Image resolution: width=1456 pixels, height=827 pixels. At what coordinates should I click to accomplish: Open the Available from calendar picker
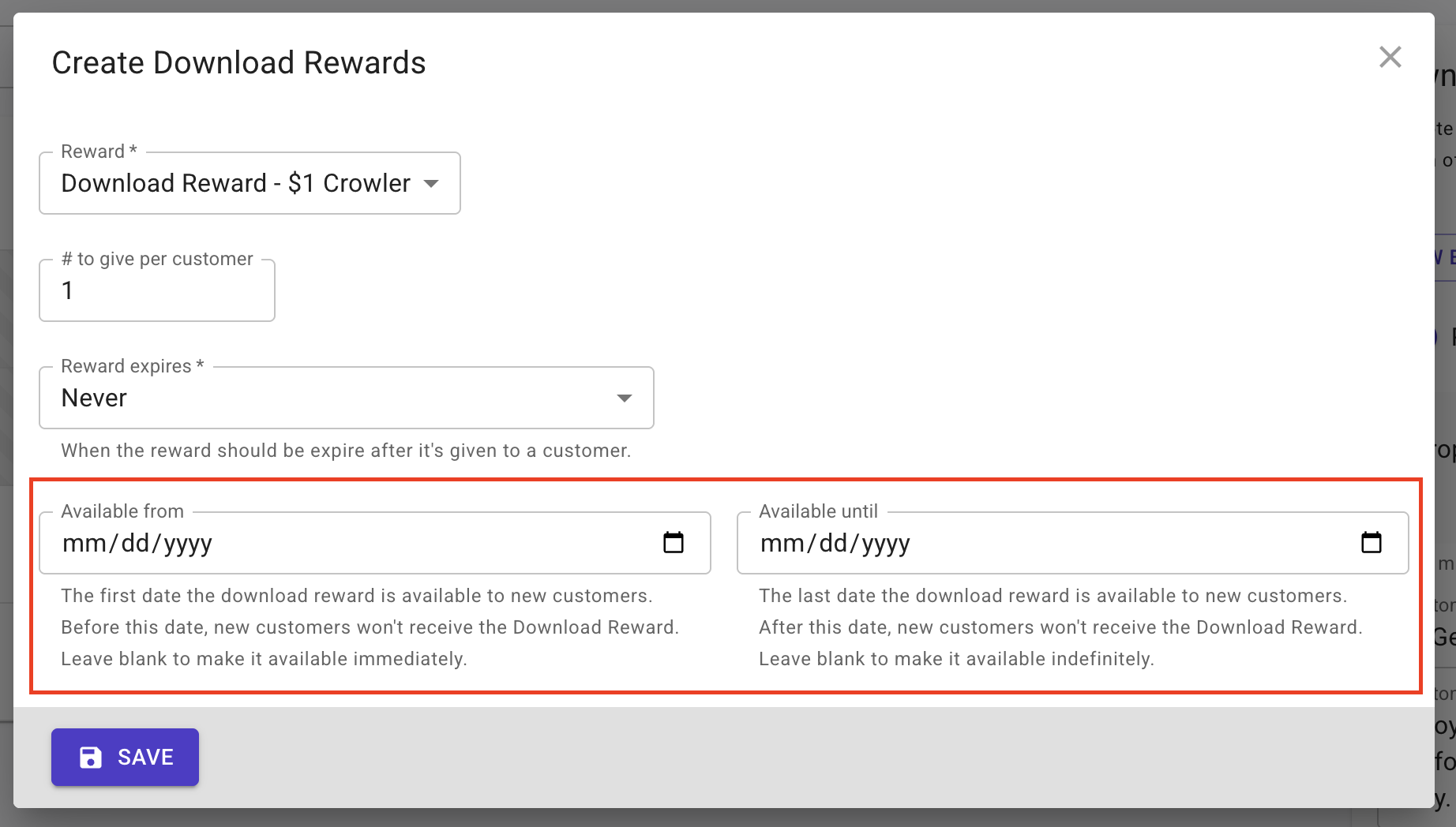(674, 543)
